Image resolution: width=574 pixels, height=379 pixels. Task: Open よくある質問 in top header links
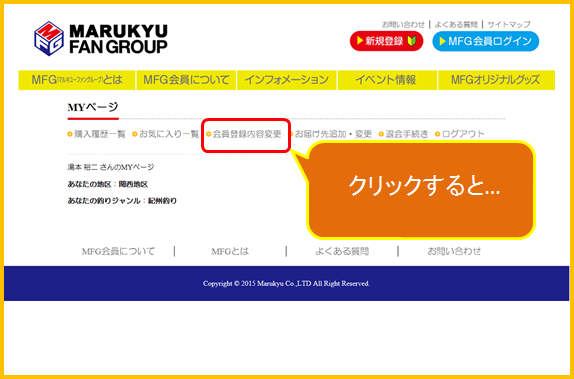pyautogui.click(x=456, y=25)
